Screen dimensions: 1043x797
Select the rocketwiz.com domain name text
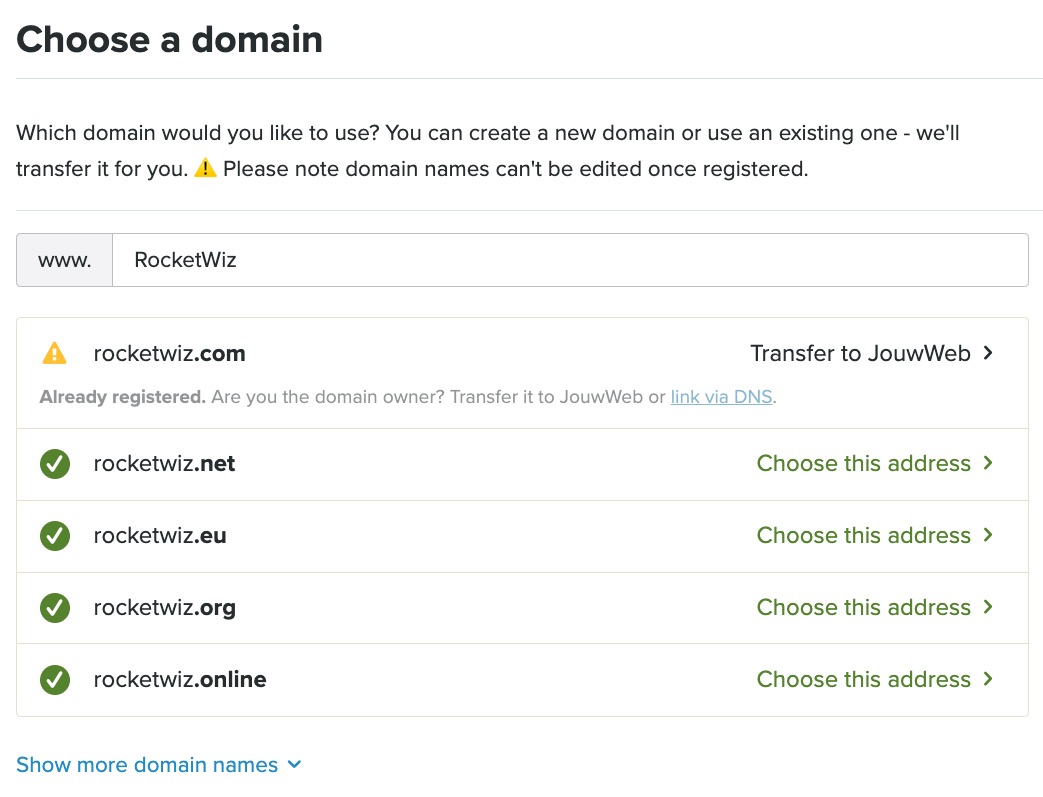click(x=169, y=353)
